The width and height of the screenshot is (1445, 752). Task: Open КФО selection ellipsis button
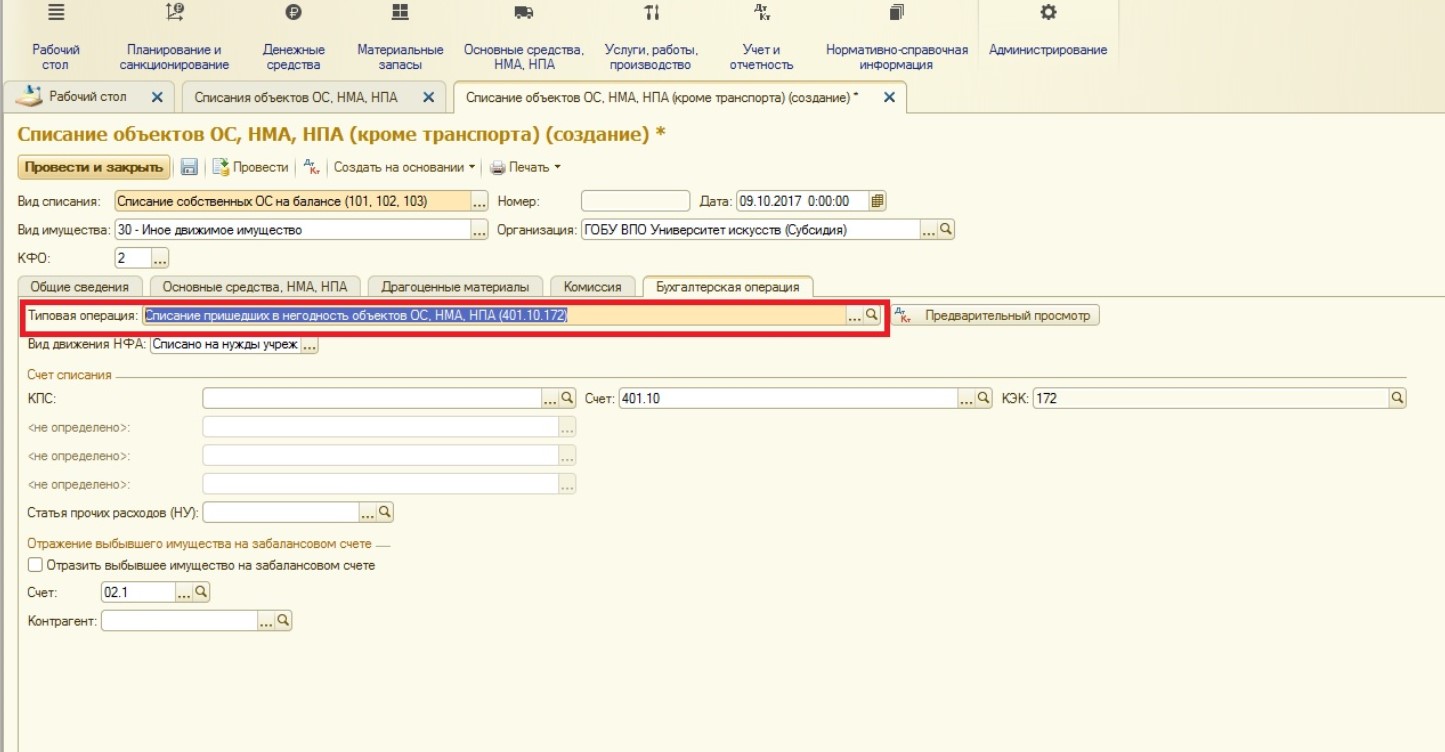[x=160, y=259]
